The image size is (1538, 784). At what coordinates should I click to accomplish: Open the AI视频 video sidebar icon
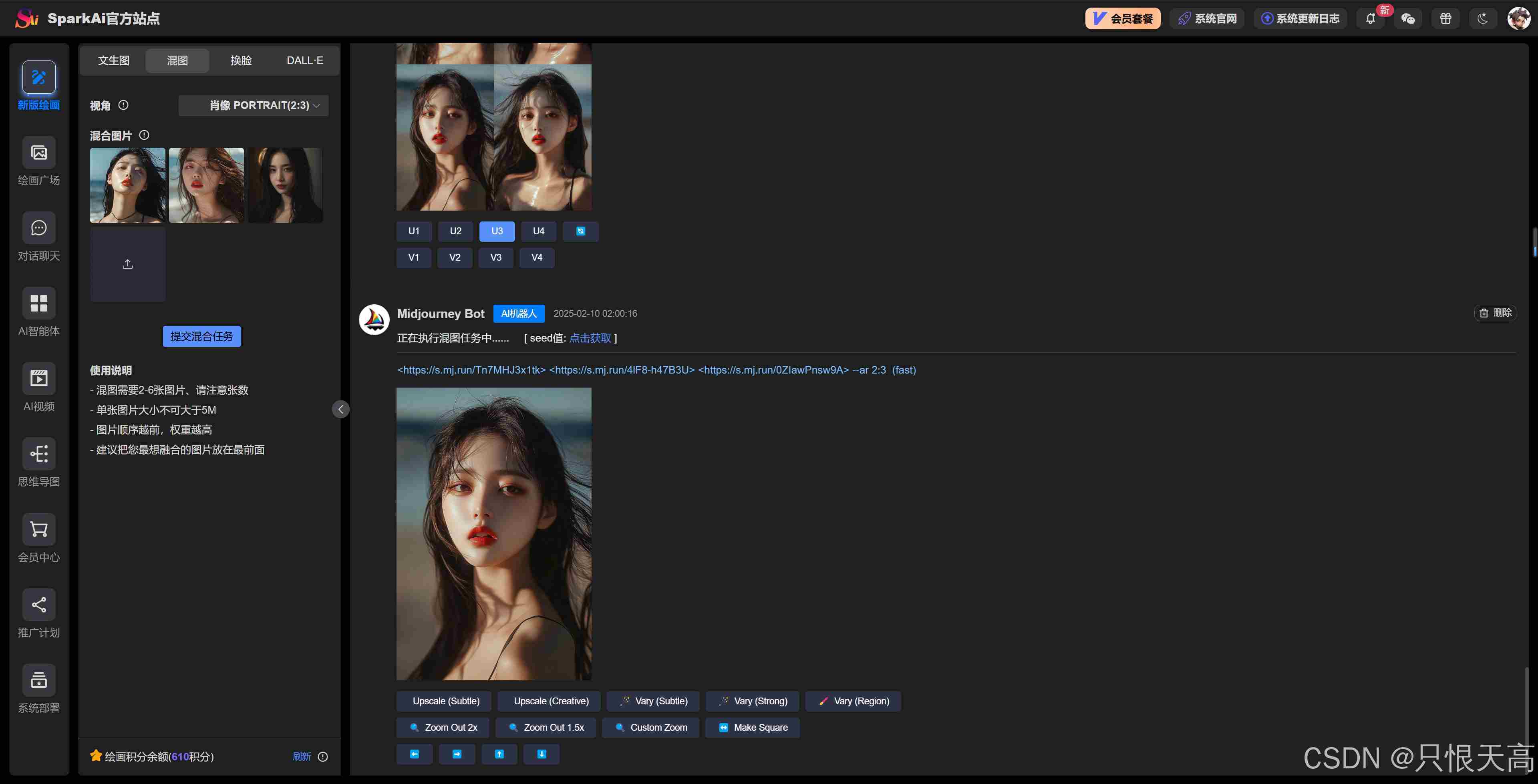39,378
